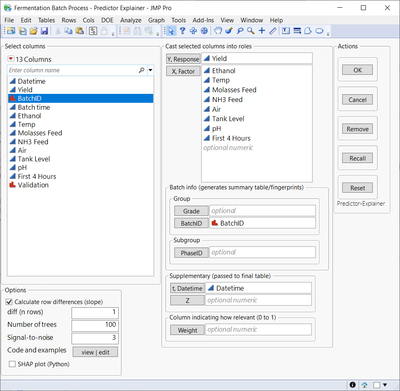
Task: Enable the SHAP plot (Python) checkbox
Action: pos(12,364)
